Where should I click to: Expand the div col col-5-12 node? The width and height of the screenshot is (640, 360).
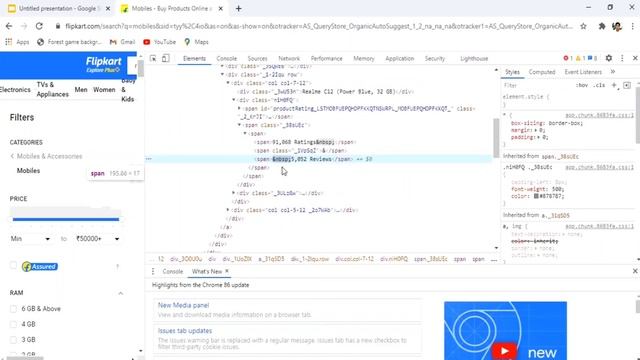tap(228, 210)
